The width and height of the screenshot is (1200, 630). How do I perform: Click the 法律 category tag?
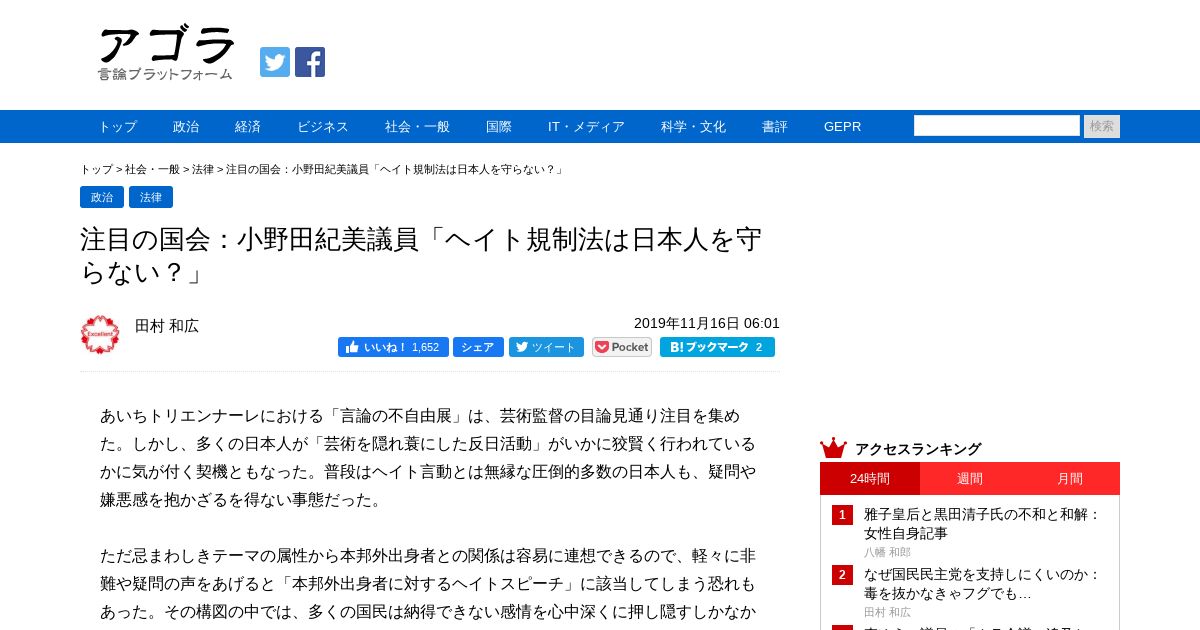tap(151, 197)
